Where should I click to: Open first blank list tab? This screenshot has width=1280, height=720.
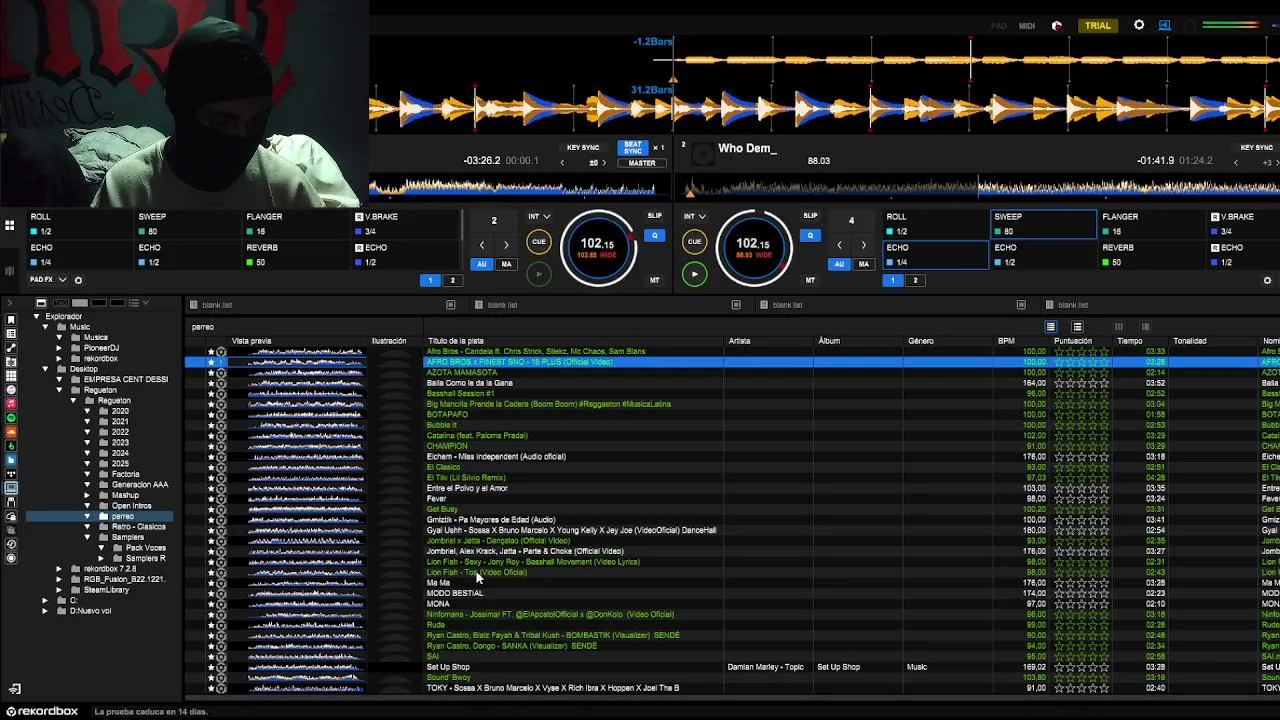(x=217, y=305)
